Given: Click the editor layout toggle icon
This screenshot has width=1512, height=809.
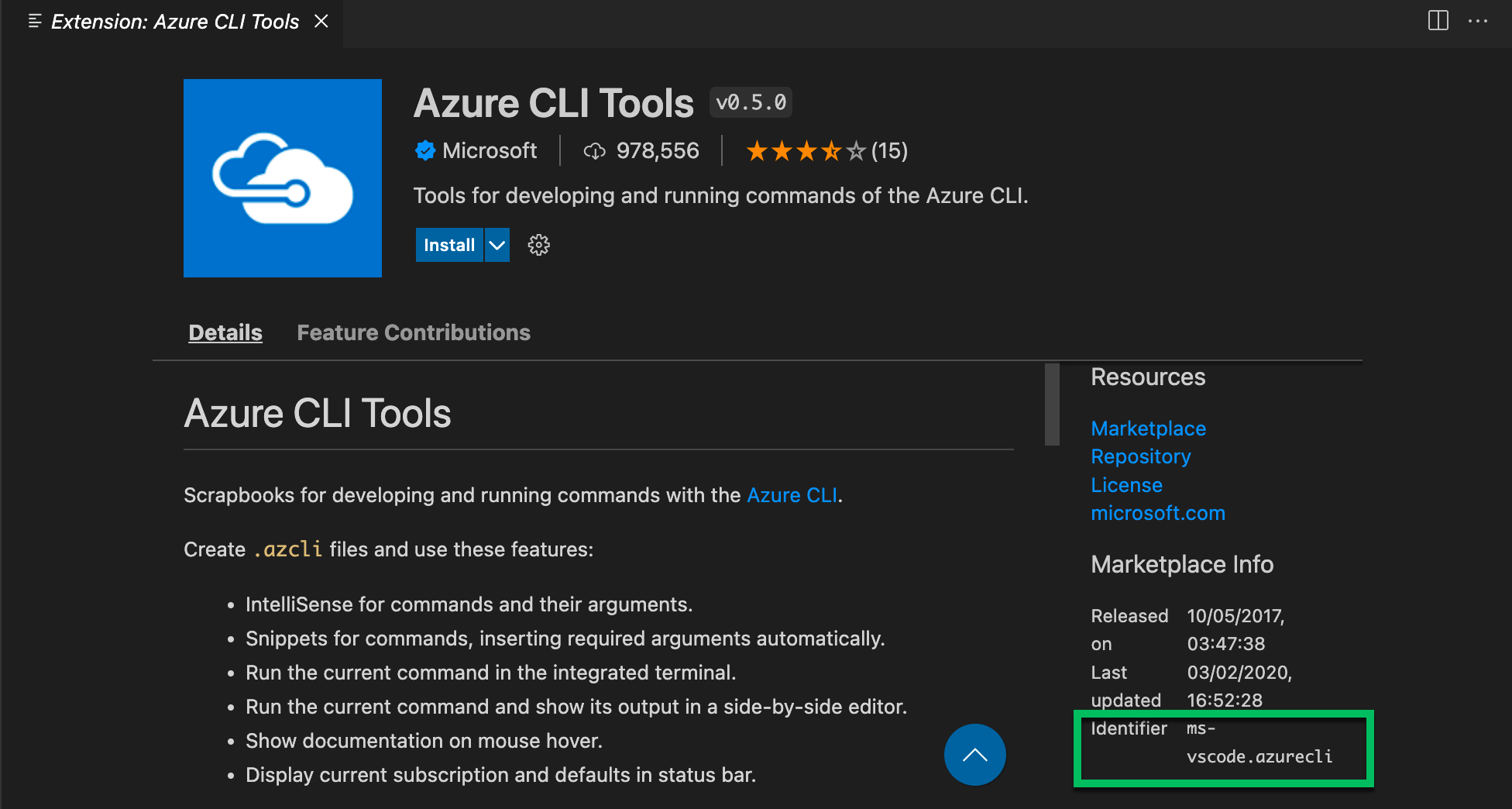Looking at the screenshot, I should (x=1438, y=21).
